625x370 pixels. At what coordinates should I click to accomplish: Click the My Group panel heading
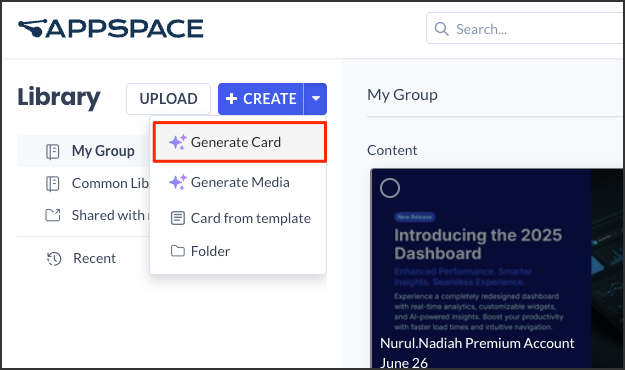(402, 95)
